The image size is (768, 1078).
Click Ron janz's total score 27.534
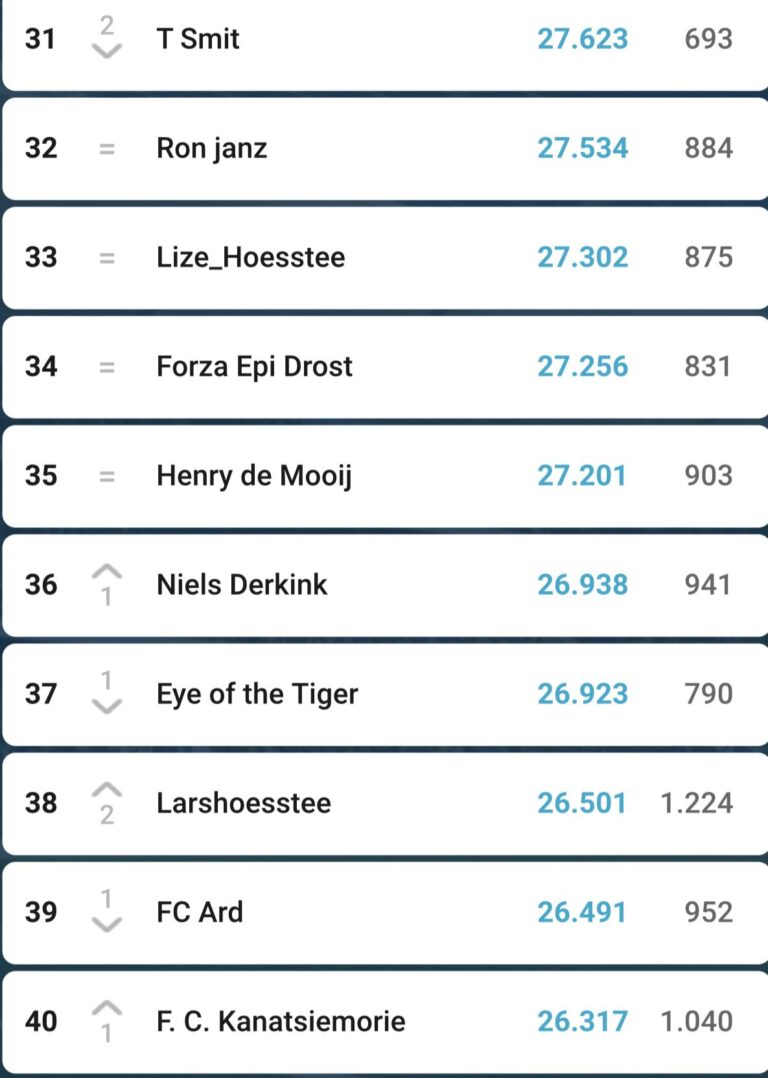pyautogui.click(x=582, y=148)
